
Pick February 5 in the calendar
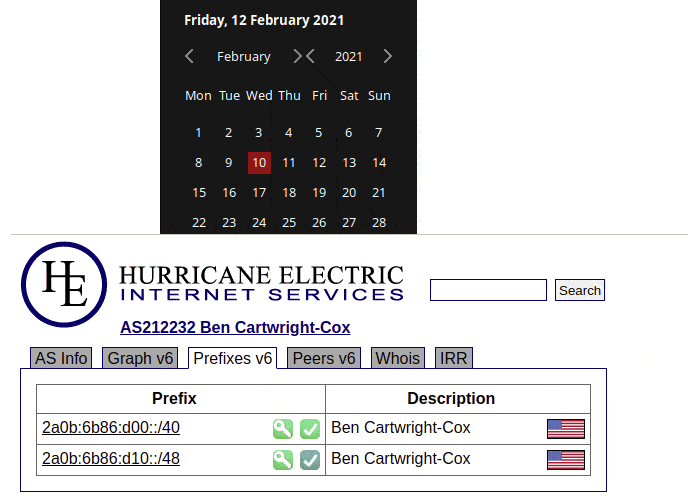[x=318, y=133]
